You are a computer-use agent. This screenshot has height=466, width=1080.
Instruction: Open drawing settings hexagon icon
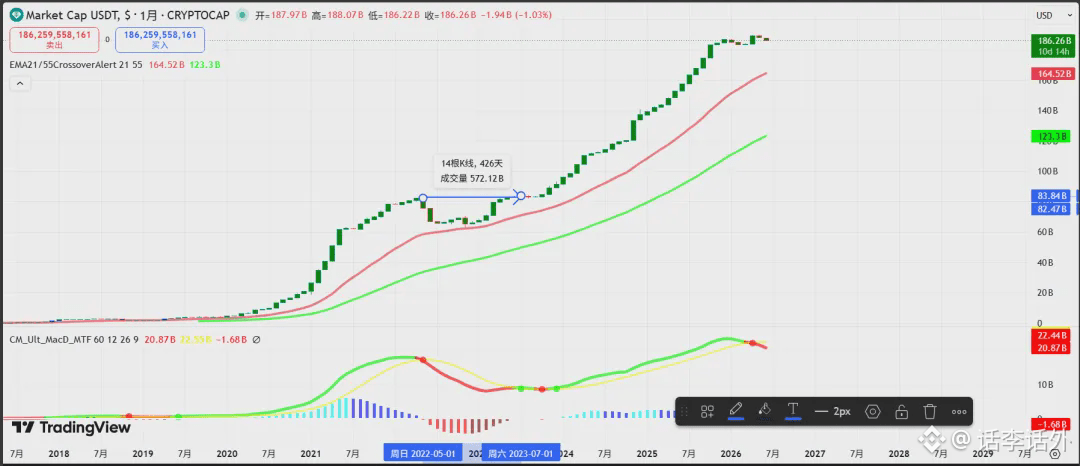coord(873,412)
